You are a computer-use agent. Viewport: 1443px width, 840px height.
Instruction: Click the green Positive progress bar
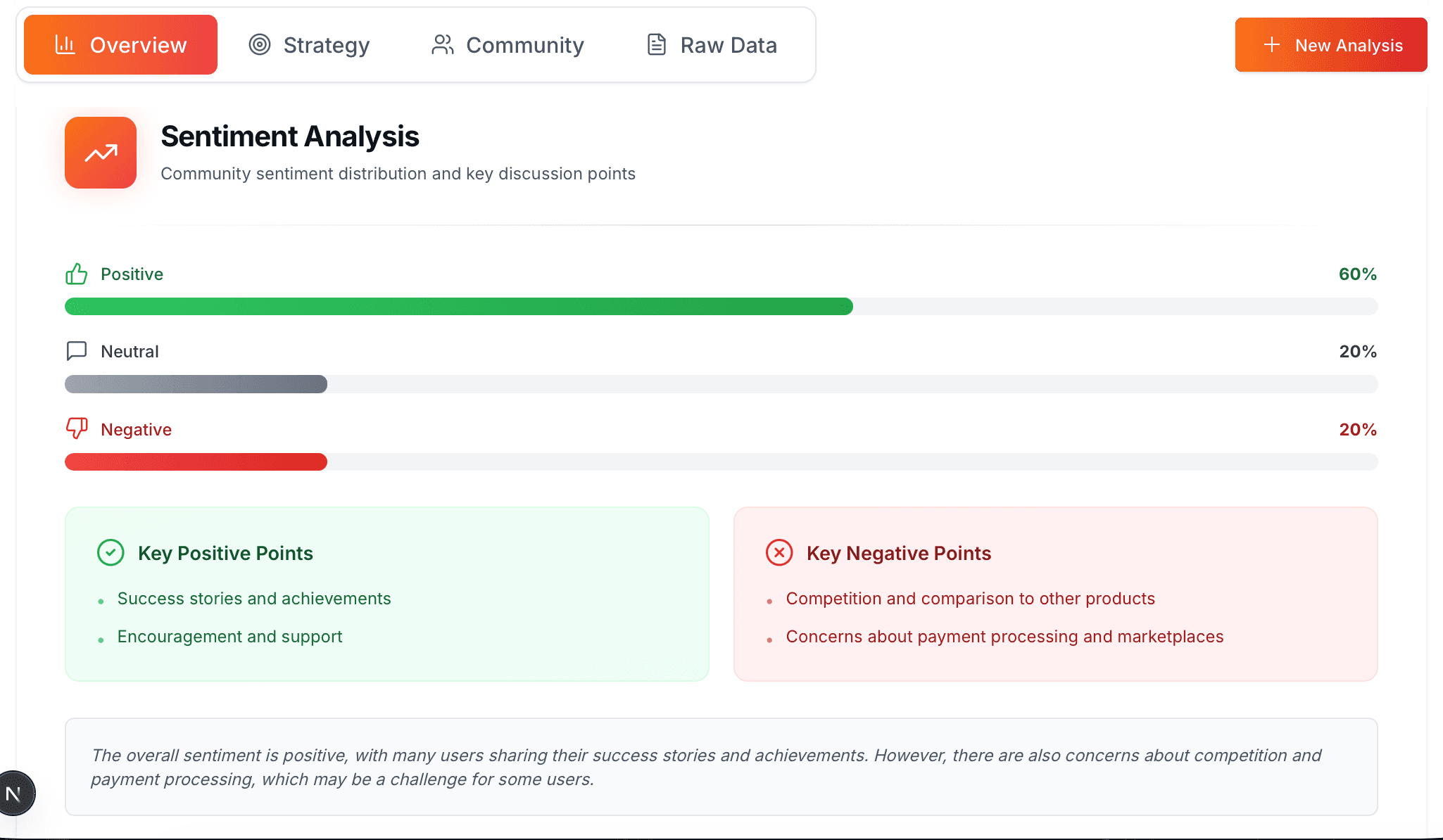(x=458, y=307)
